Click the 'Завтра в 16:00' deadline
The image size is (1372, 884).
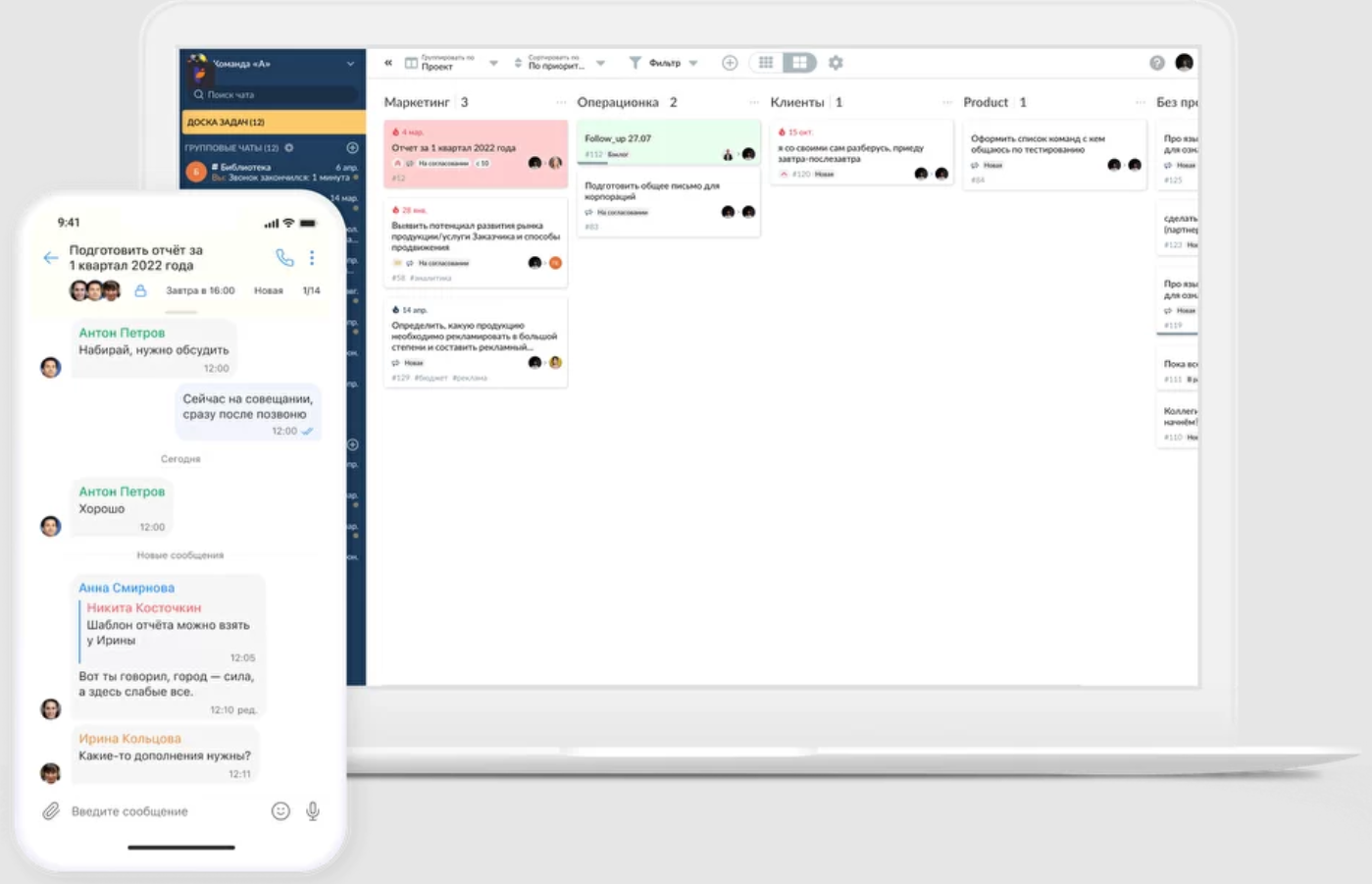click(x=200, y=290)
